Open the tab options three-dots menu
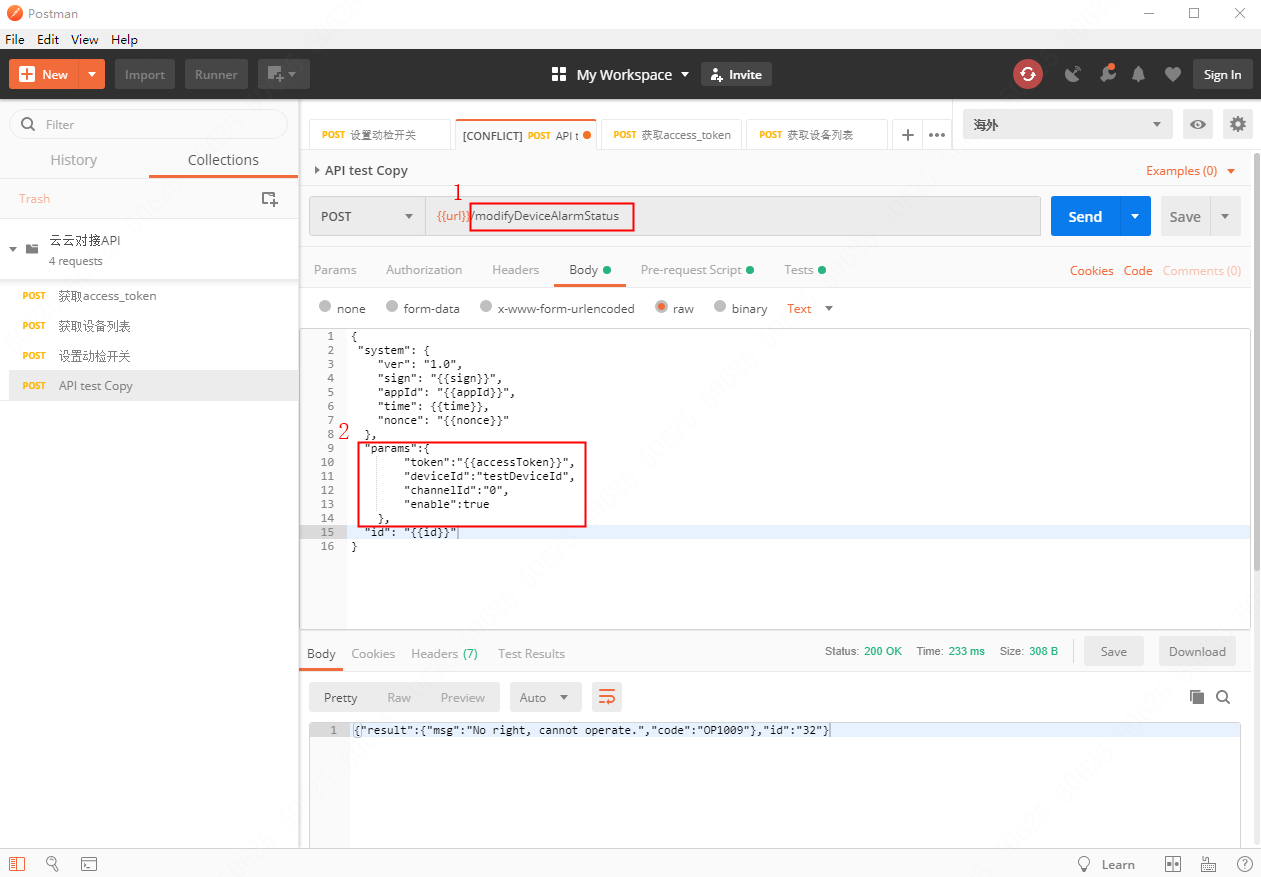 [936, 135]
